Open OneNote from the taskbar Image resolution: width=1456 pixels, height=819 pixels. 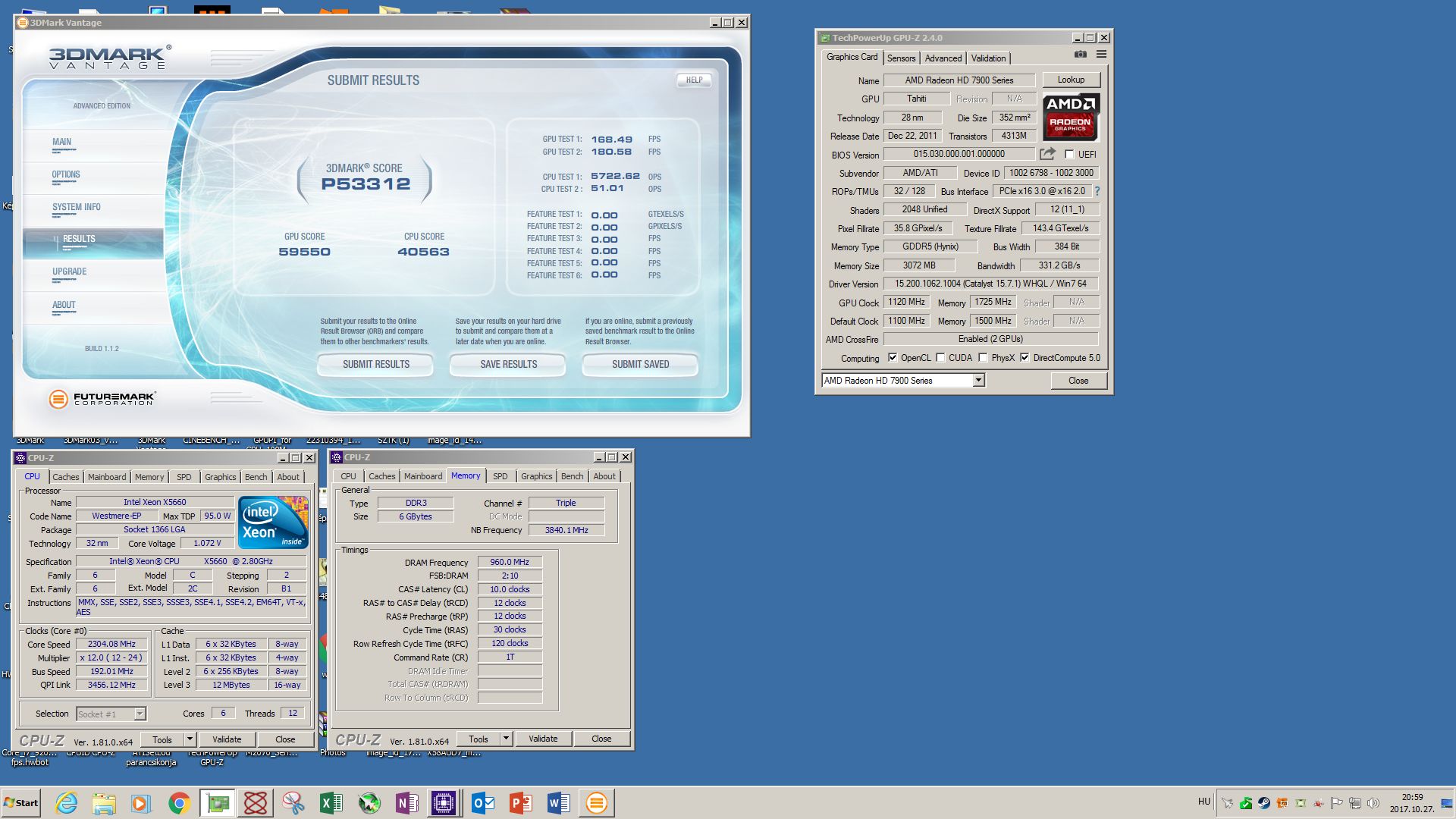(x=406, y=803)
